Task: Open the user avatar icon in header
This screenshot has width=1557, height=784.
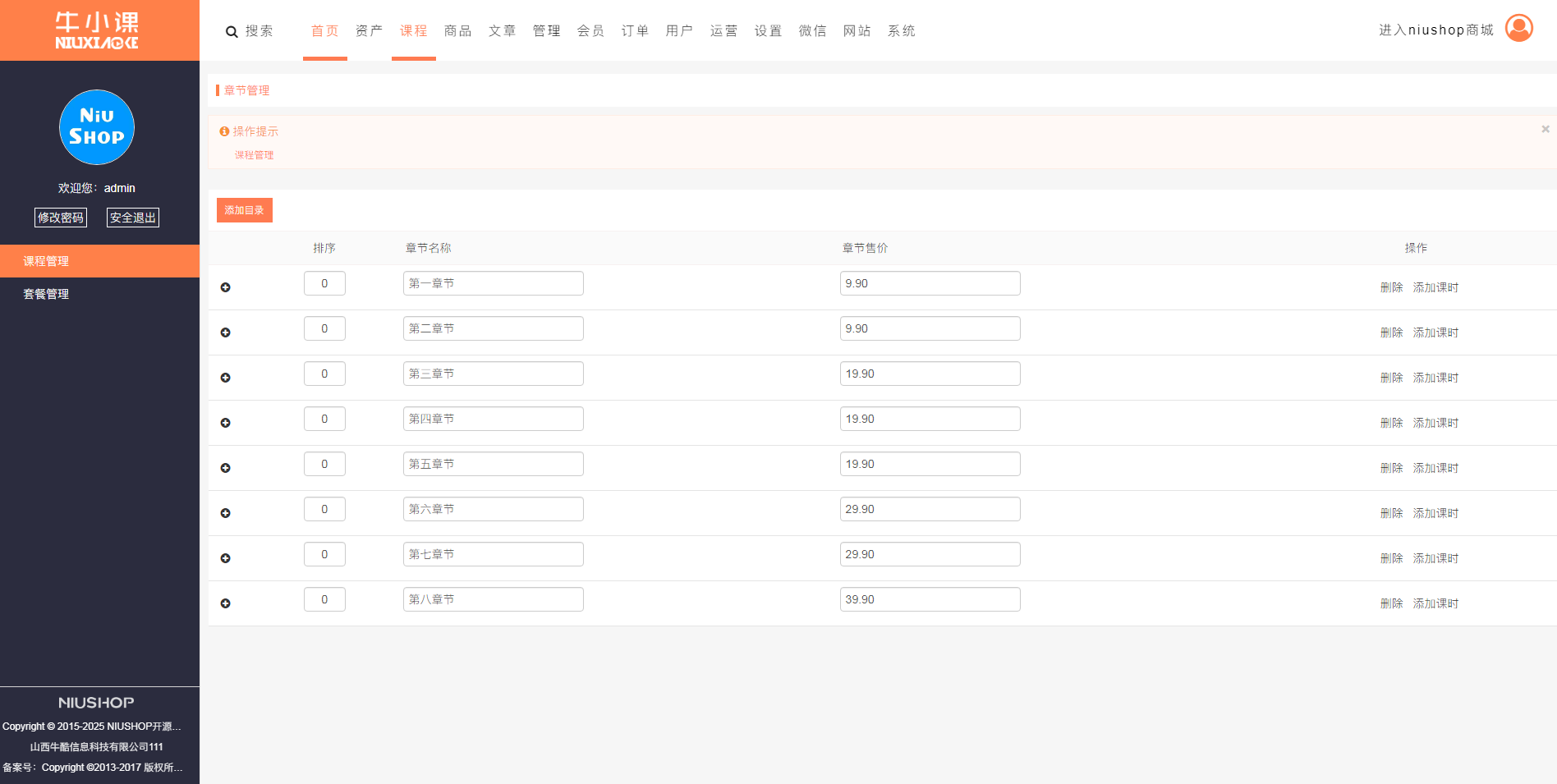Action: [1518, 28]
